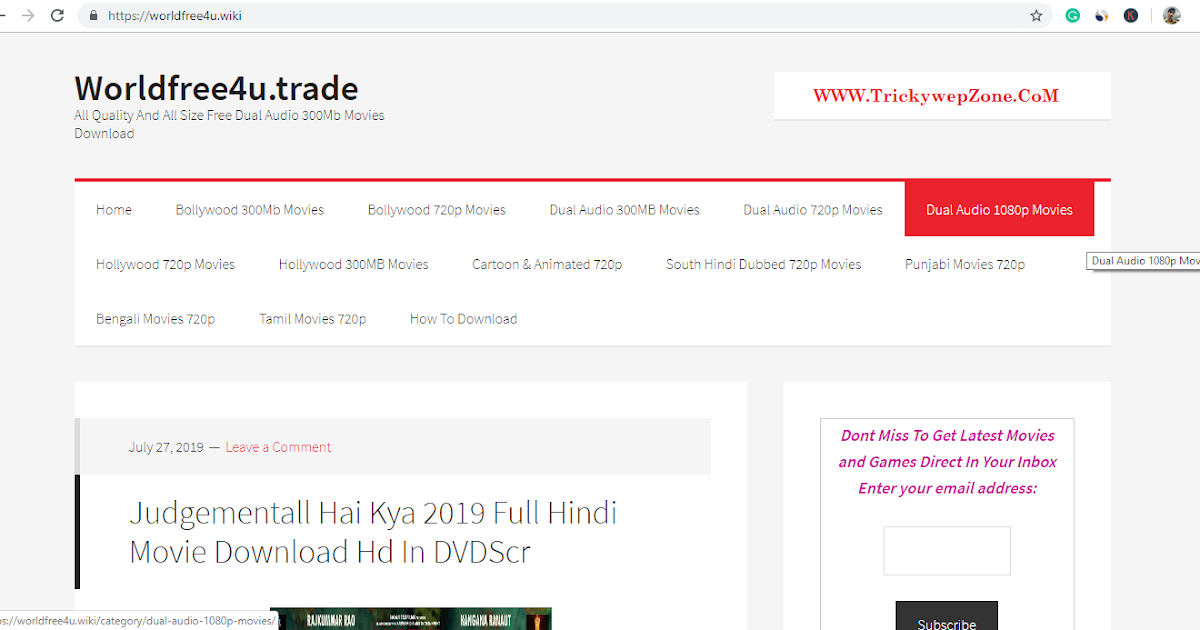
Task: Go to Home menu item
Action: (x=114, y=210)
